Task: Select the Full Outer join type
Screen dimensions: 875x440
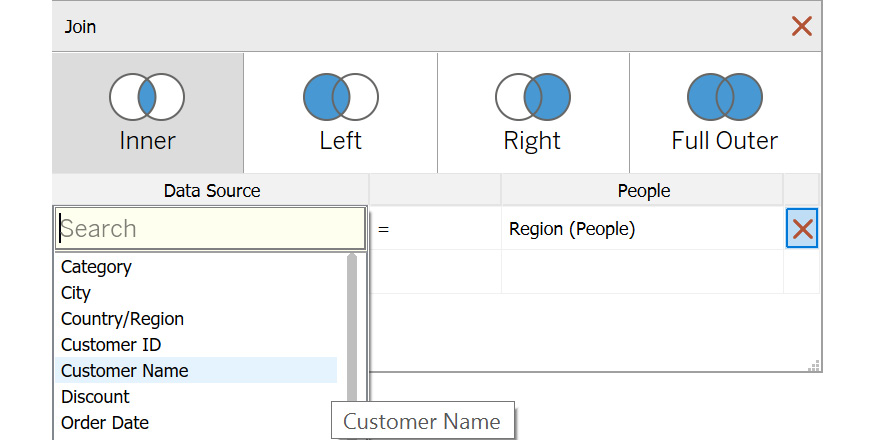Action: (x=725, y=113)
